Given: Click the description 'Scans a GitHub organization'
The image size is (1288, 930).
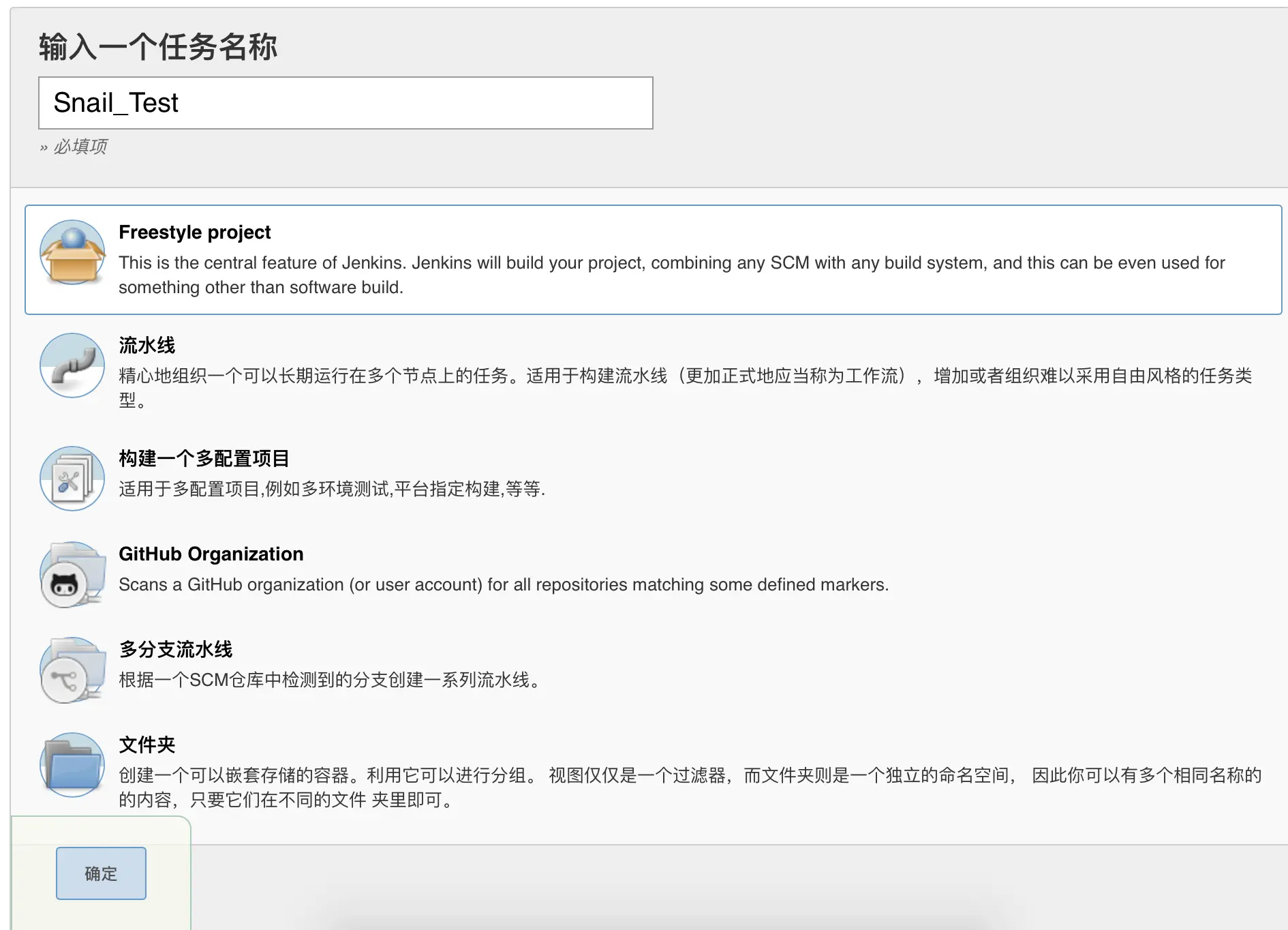Looking at the screenshot, I should pyautogui.click(x=504, y=584).
